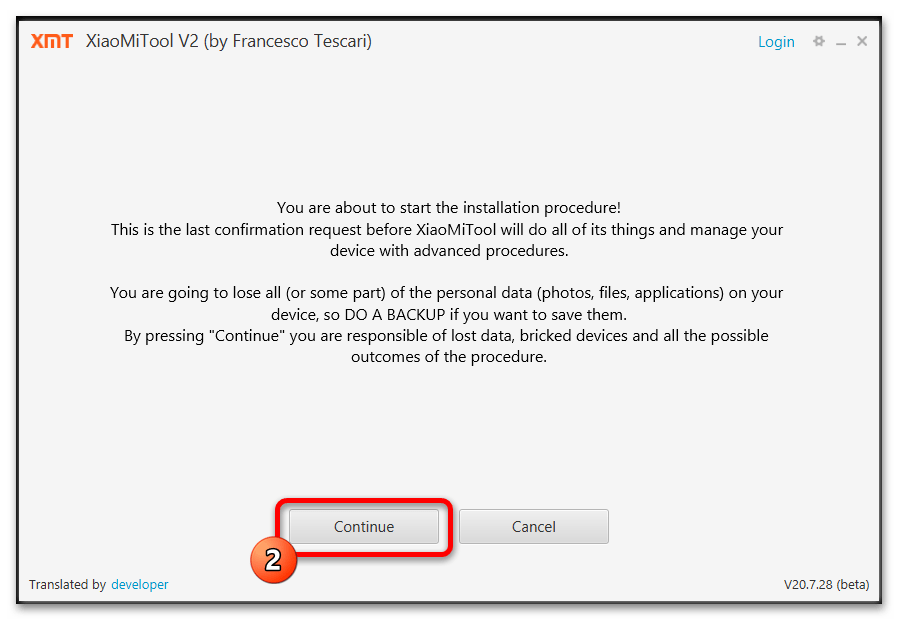The height and width of the screenshot is (620, 898).
Task: Cancel the installation procedure
Action: pyautogui.click(x=533, y=526)
